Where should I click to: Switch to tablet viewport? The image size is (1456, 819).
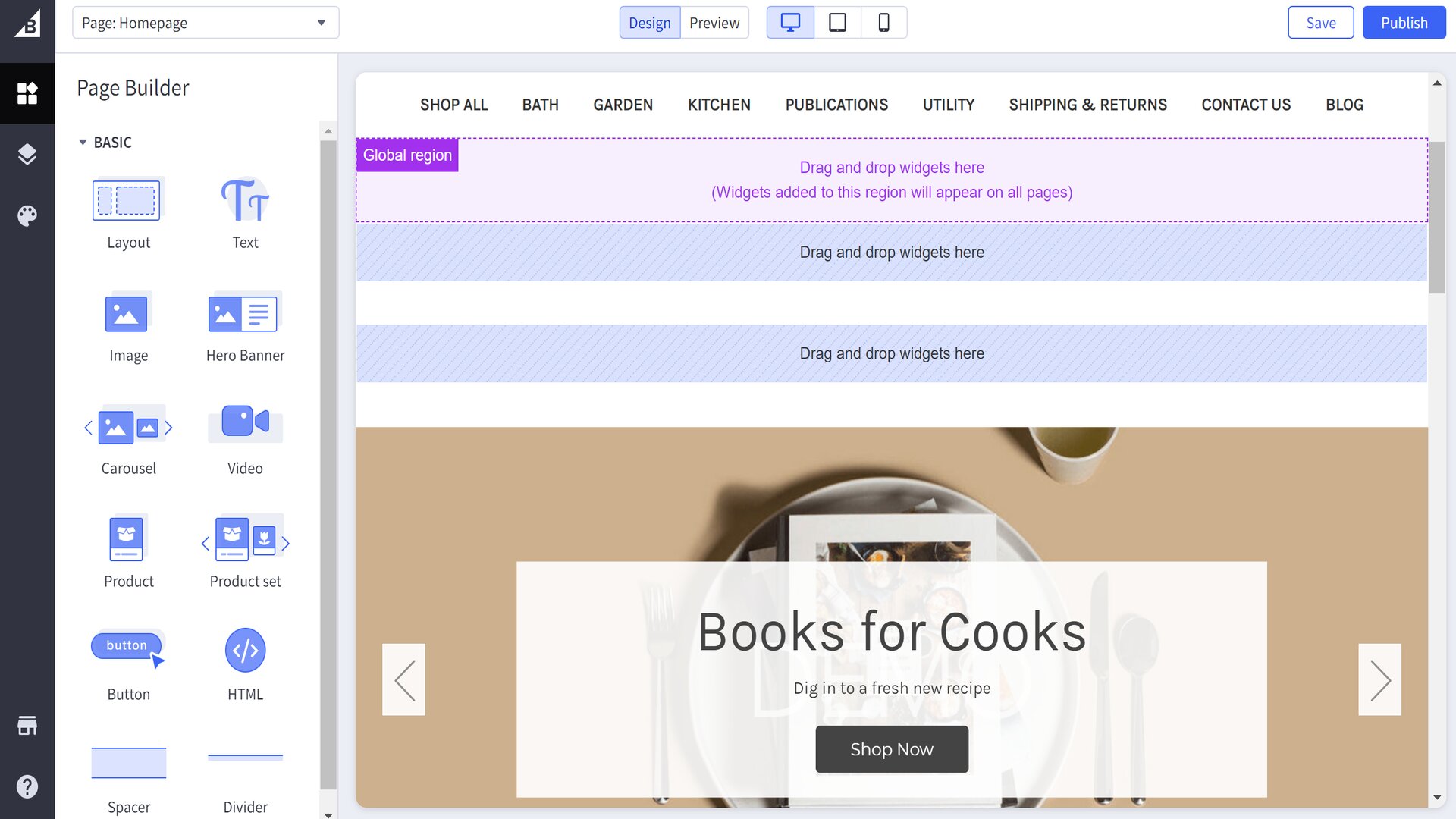click(x=837, y=23)
